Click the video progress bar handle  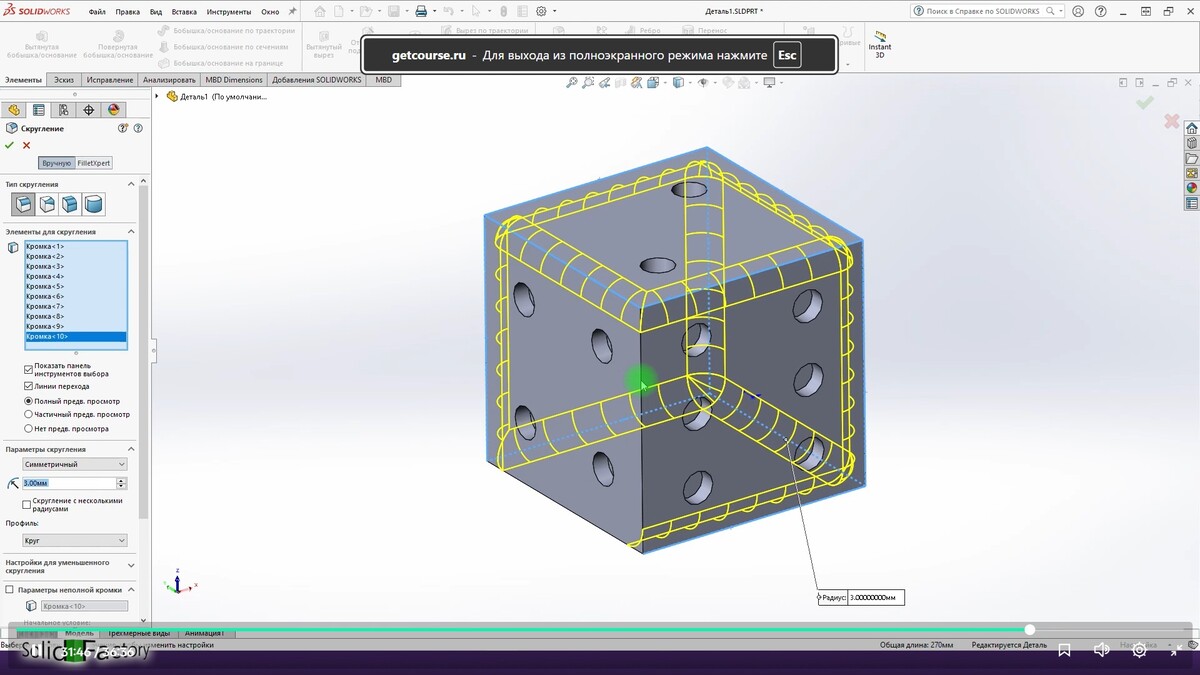[1029, 629]
